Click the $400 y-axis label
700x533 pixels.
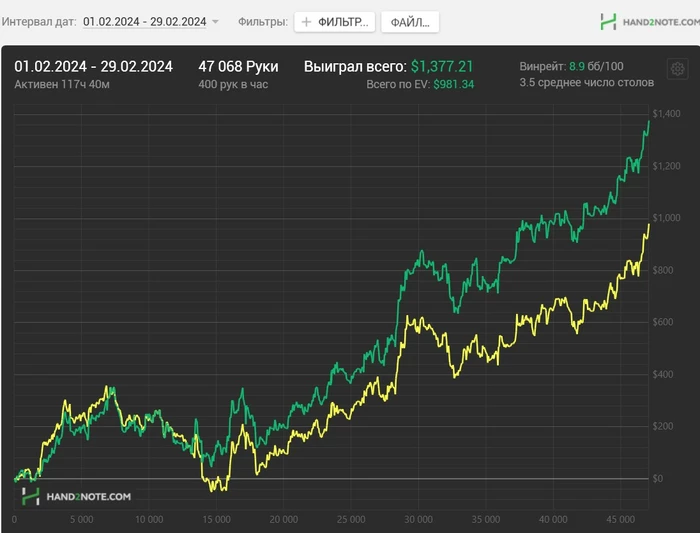click(x=662, y=374)
